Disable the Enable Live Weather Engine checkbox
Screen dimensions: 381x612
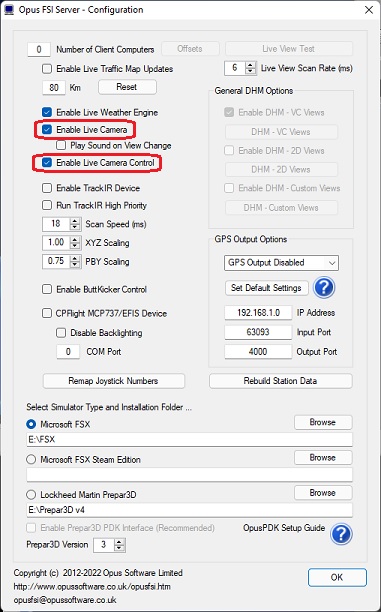coord(47,112)
